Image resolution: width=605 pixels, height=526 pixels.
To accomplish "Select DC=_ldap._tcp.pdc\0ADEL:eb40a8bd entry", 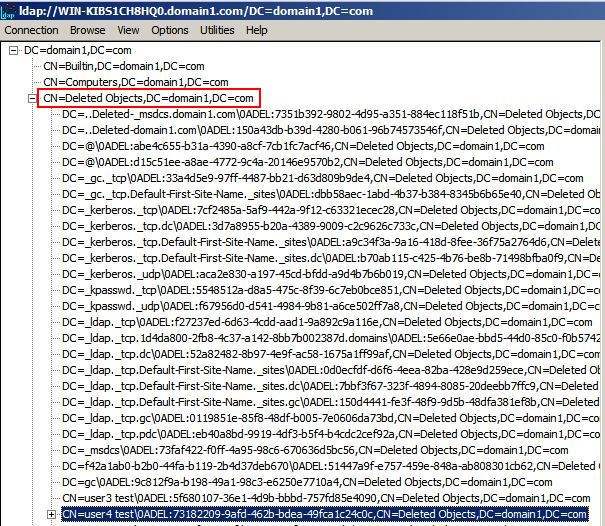I will [331, 435].
